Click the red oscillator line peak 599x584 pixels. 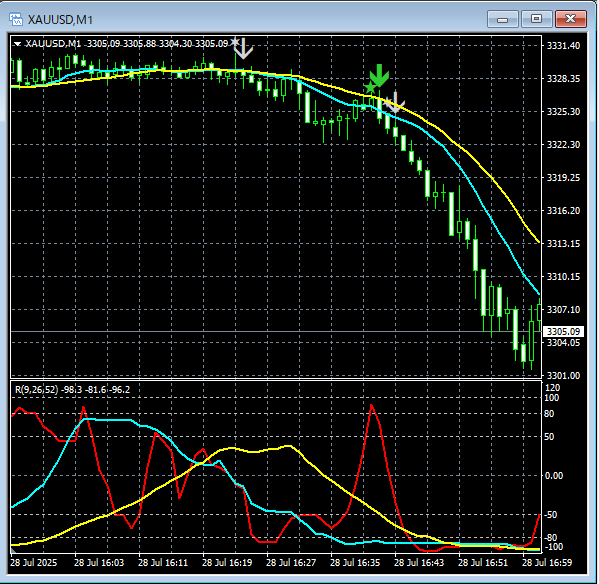pos(371,406)
